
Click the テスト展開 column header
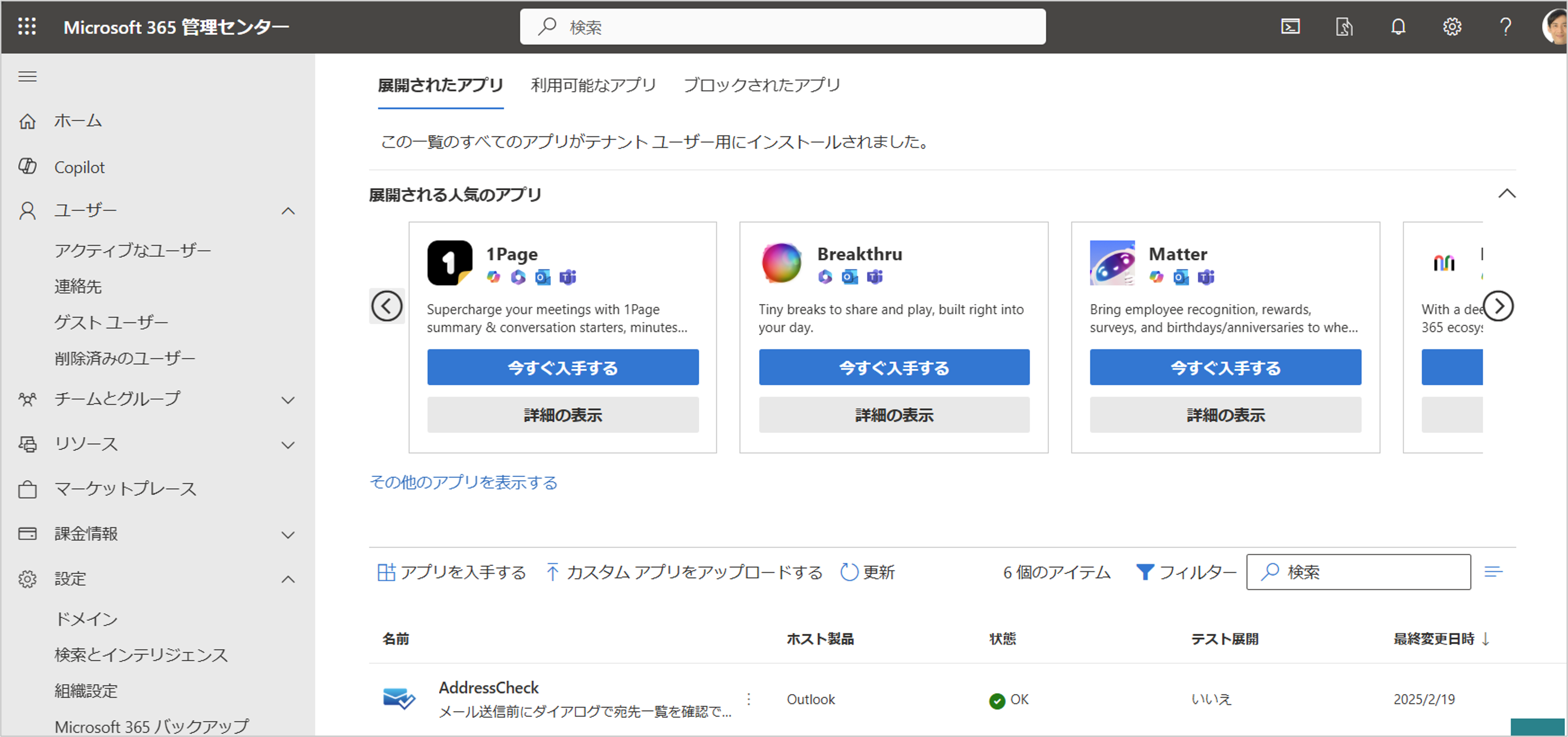tap(1225, 639)
